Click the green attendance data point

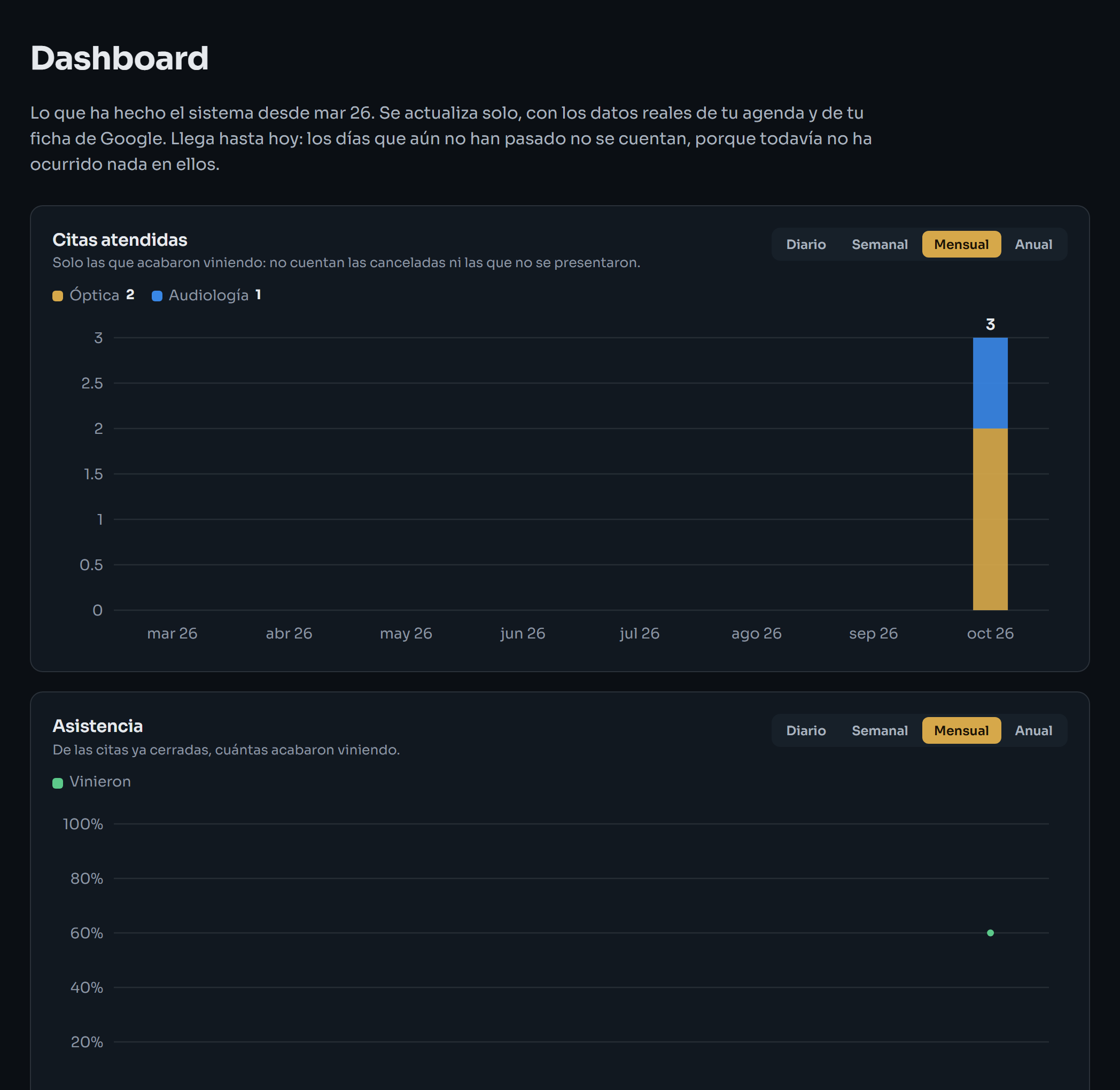point(990,932)
